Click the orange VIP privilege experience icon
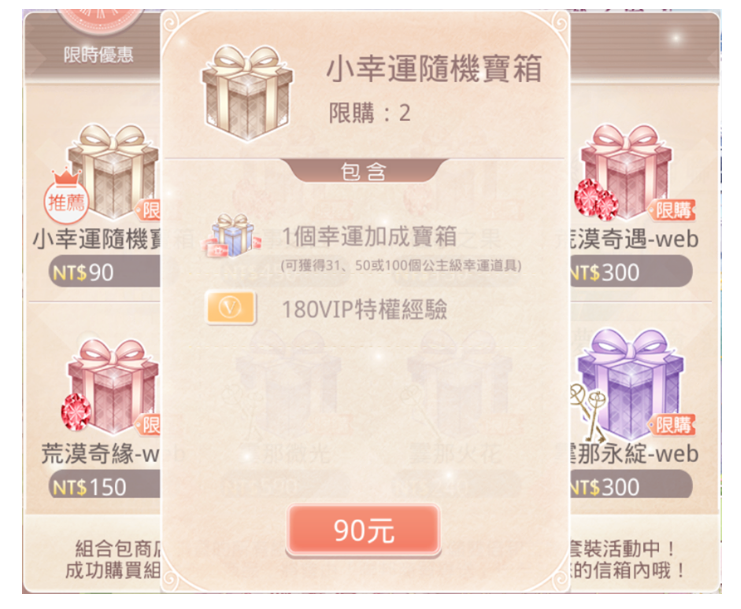The height and width of the screenshot is (609, 741). [231, 308]
